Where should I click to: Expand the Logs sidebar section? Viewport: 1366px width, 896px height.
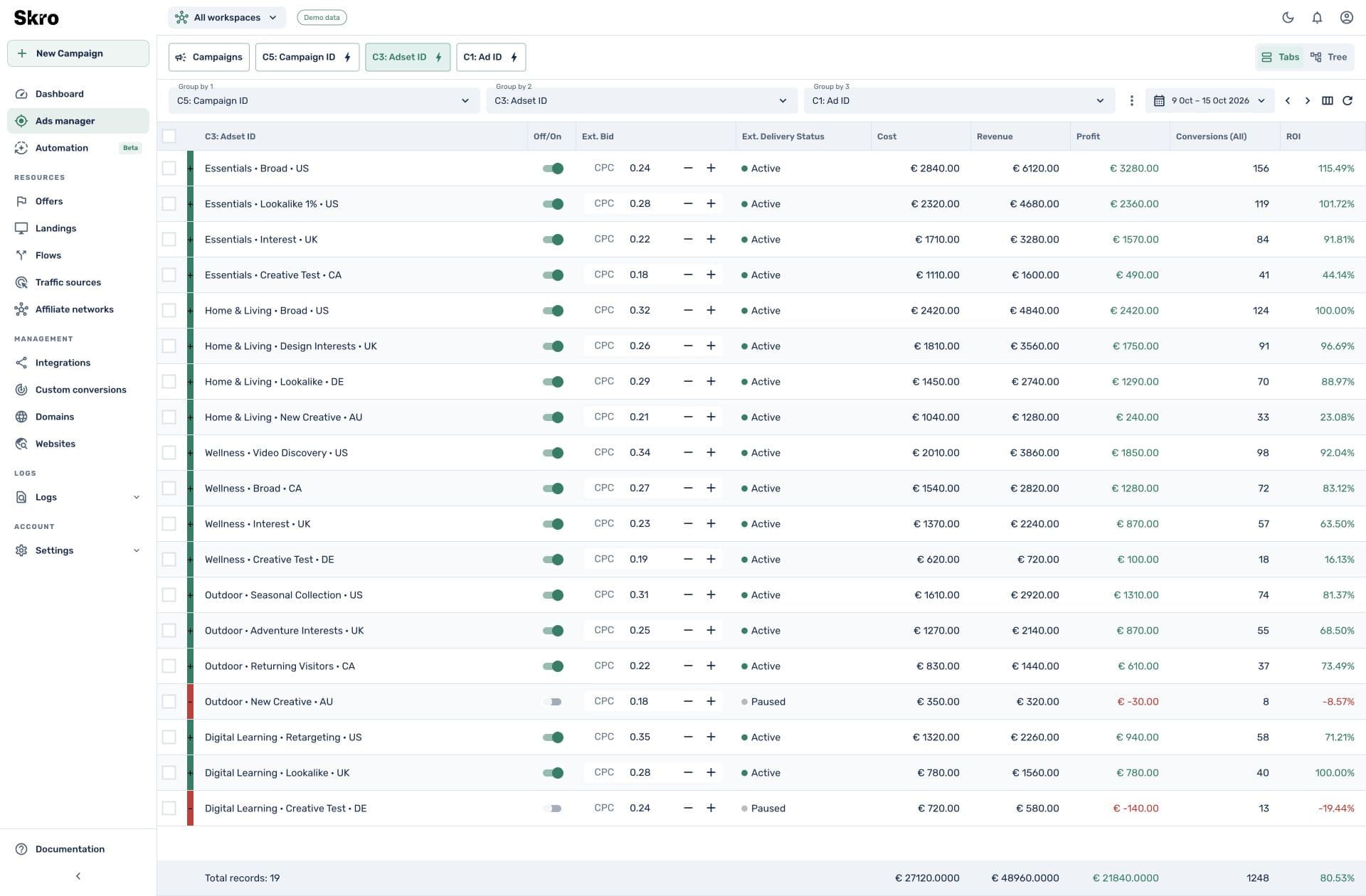(x=78, y=497)
